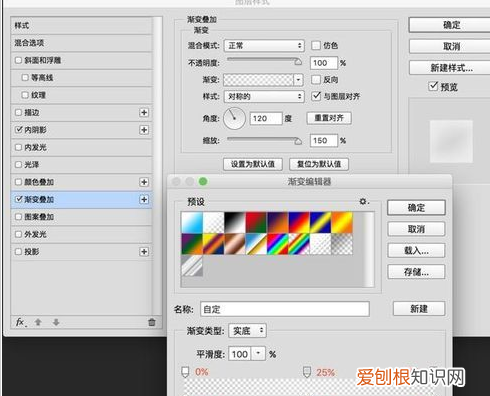Click 取消 in the layer style dialog

pyautogui.click(x=451, y=46)
